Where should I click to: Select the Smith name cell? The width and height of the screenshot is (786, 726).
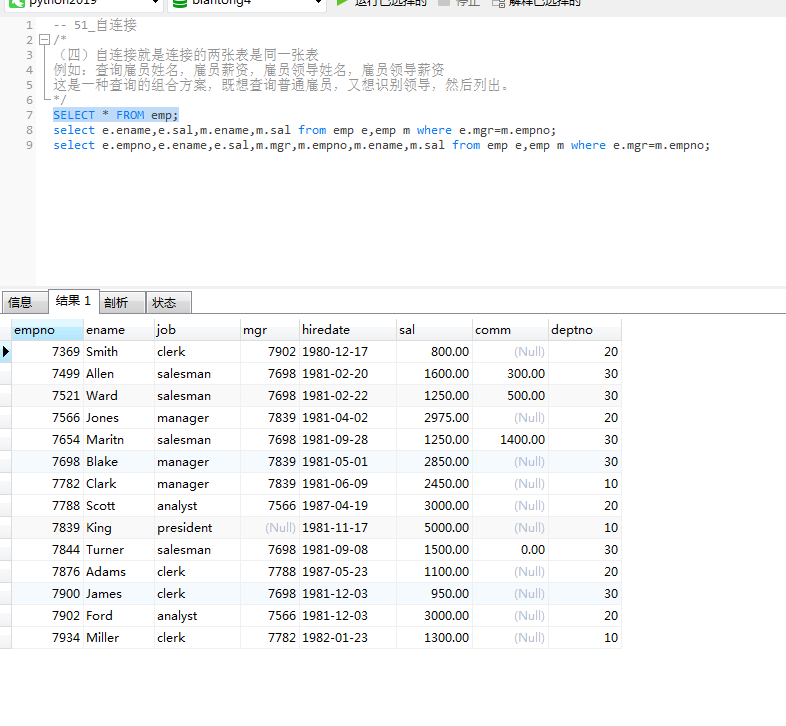click(x=119, y=352)
